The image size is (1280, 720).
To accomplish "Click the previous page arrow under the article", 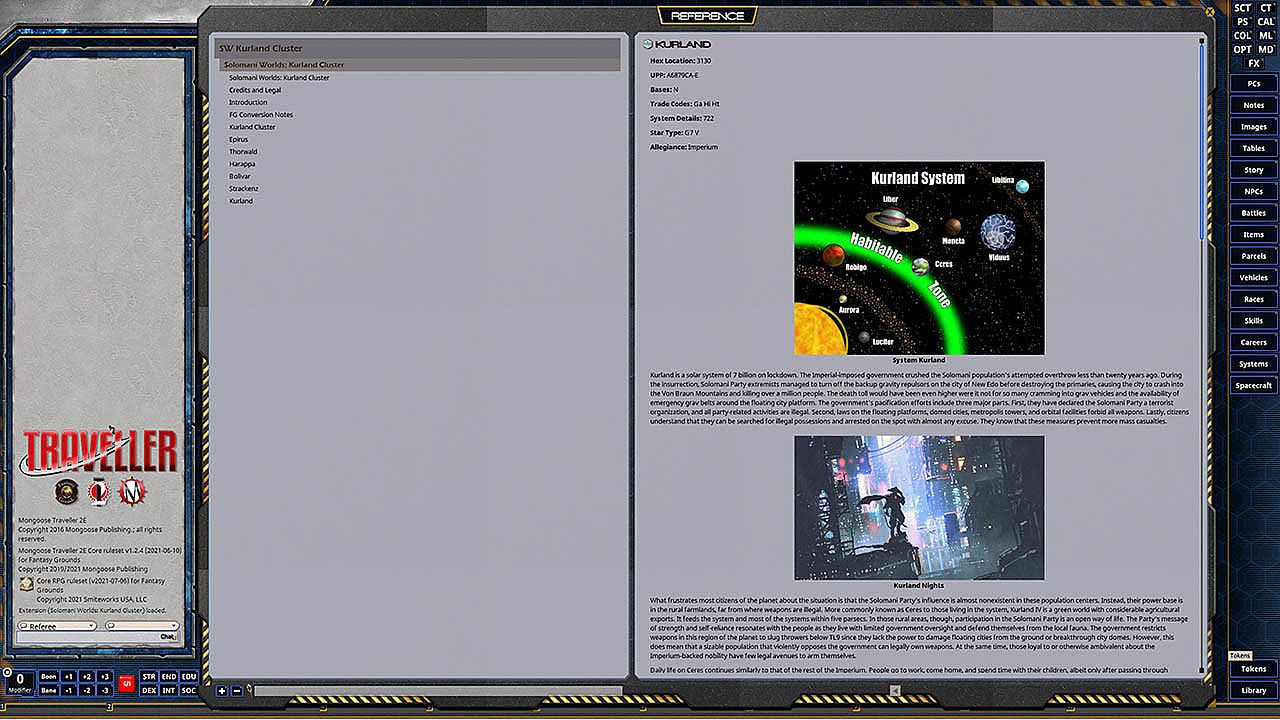I will coord(895,690).
